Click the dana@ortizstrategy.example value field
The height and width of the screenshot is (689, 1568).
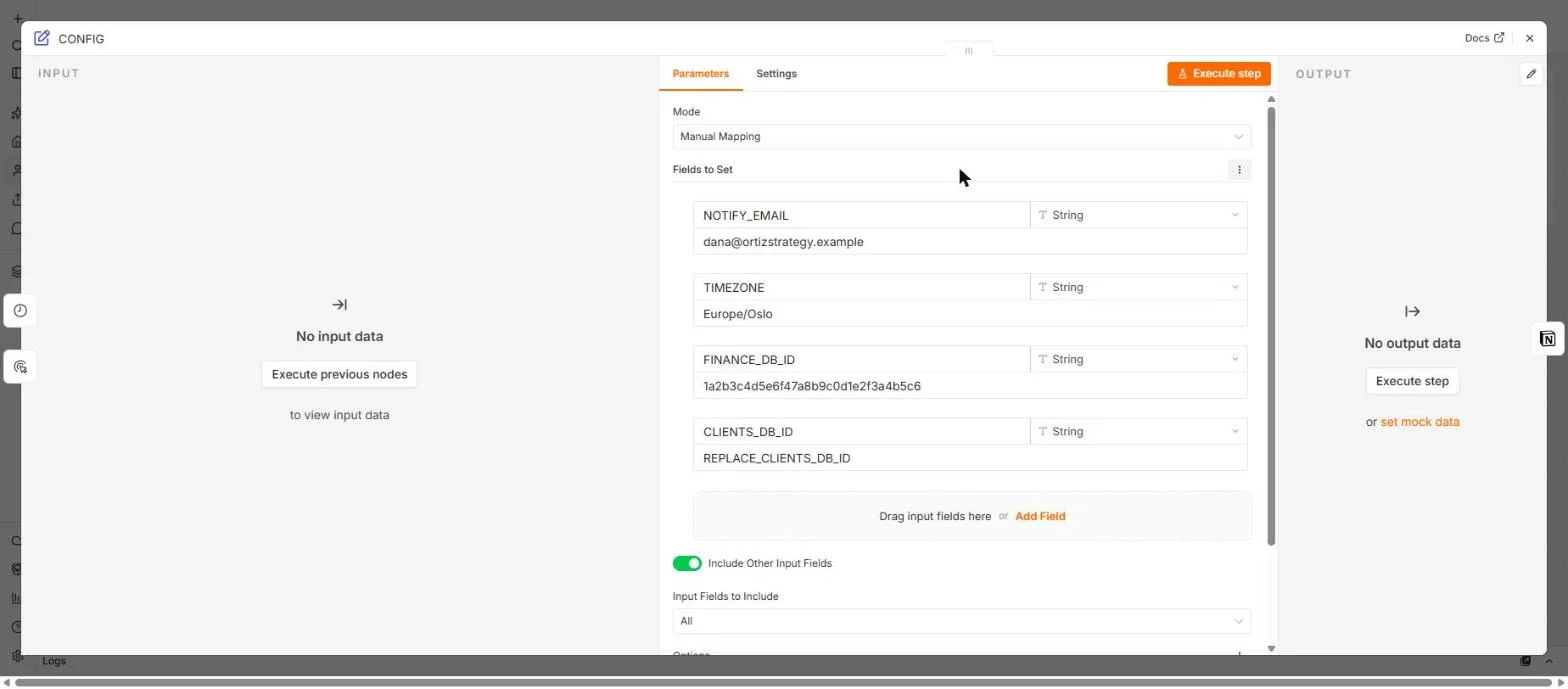970,242
